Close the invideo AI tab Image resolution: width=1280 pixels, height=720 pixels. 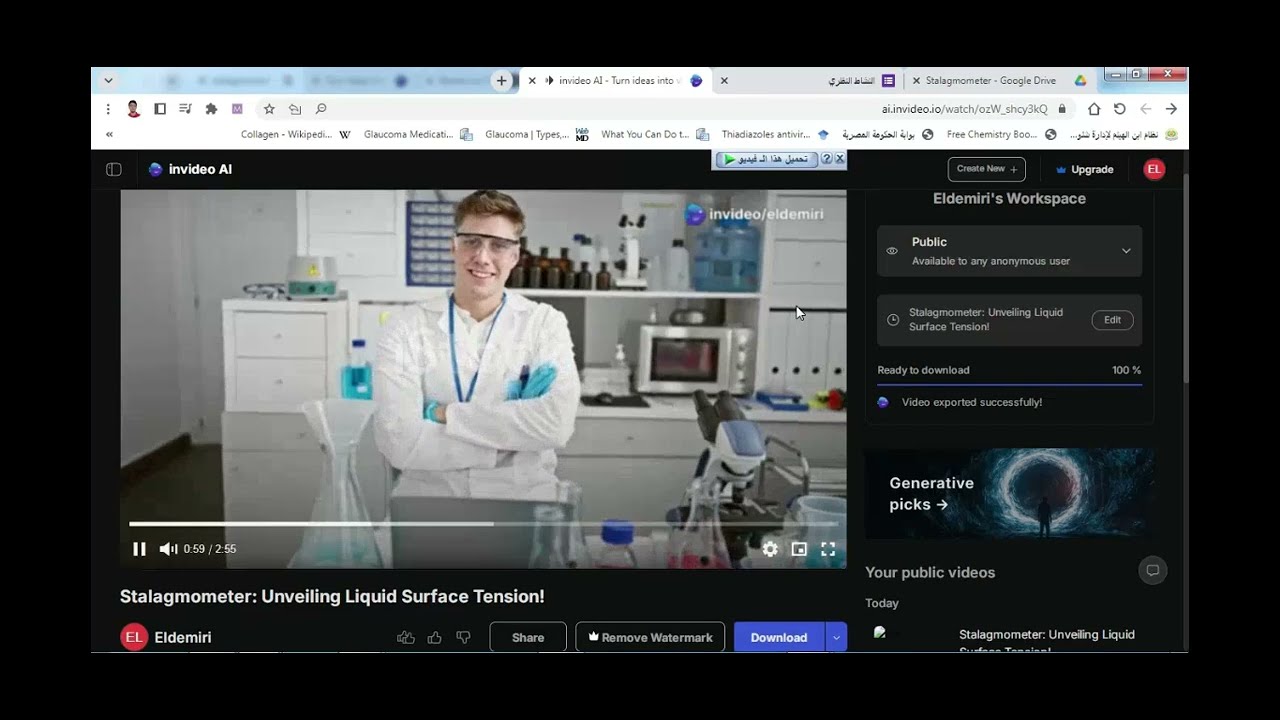532,81
